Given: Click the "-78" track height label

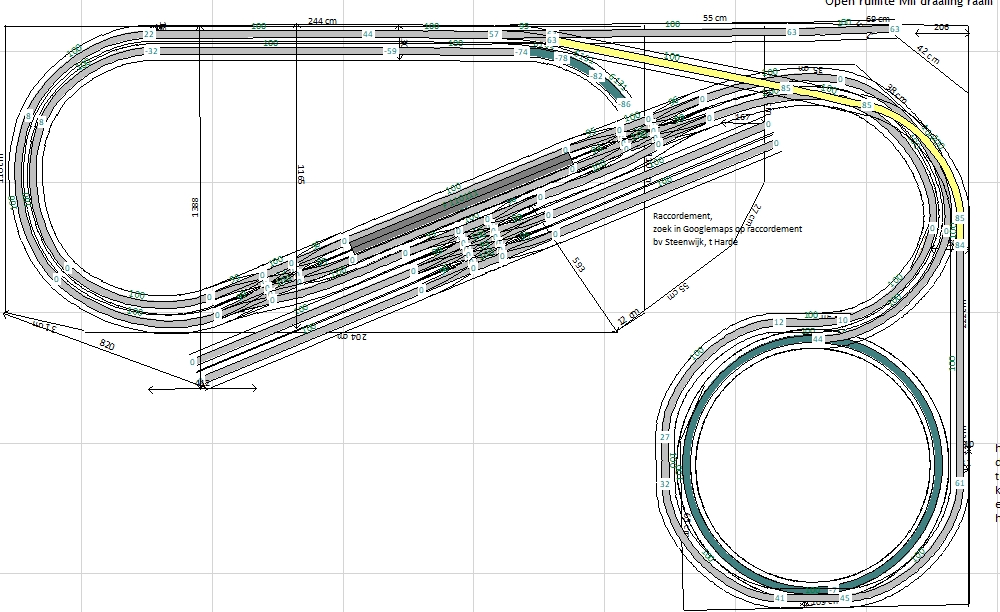Looking at the screenshot, I should [x=561, y=58].
